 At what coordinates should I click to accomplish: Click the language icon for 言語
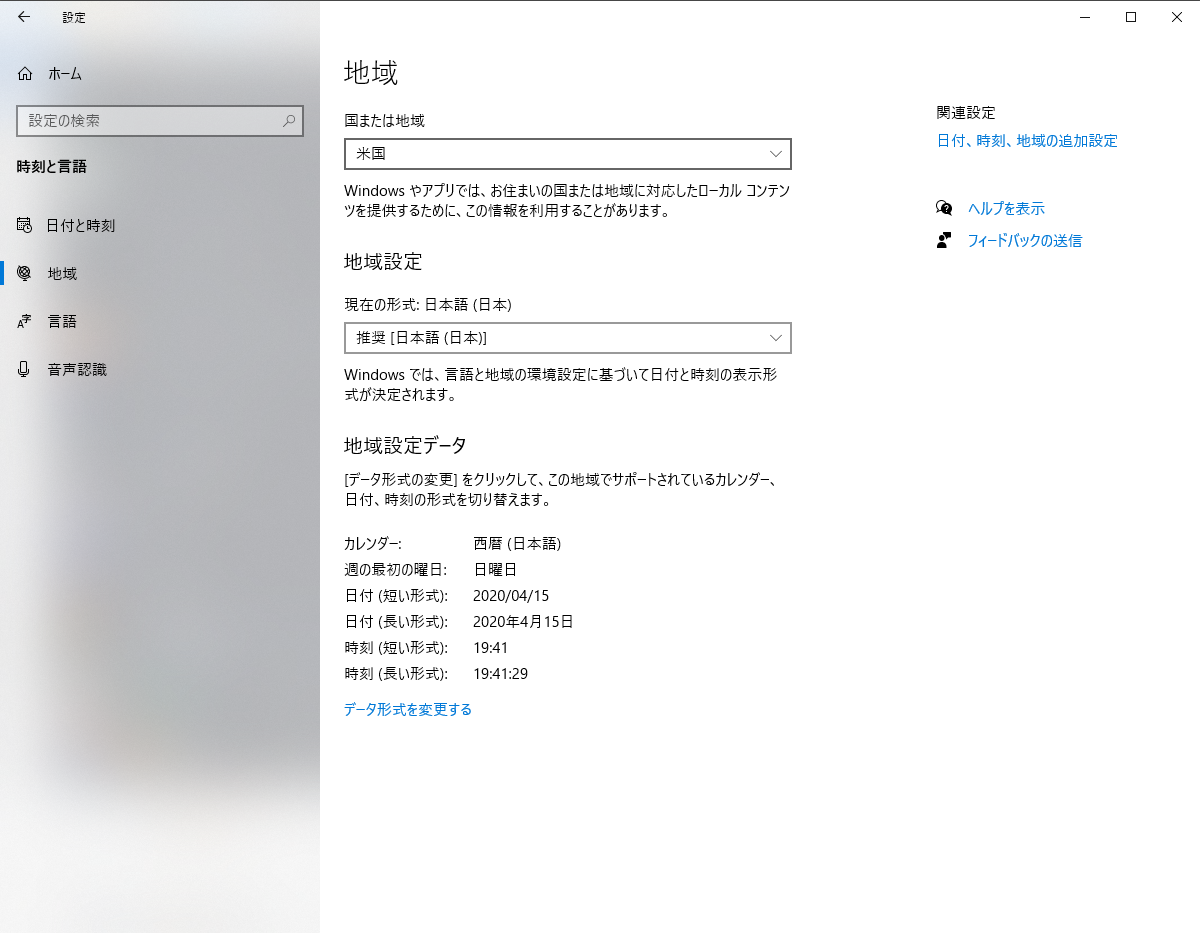click(x=25, y=321)
